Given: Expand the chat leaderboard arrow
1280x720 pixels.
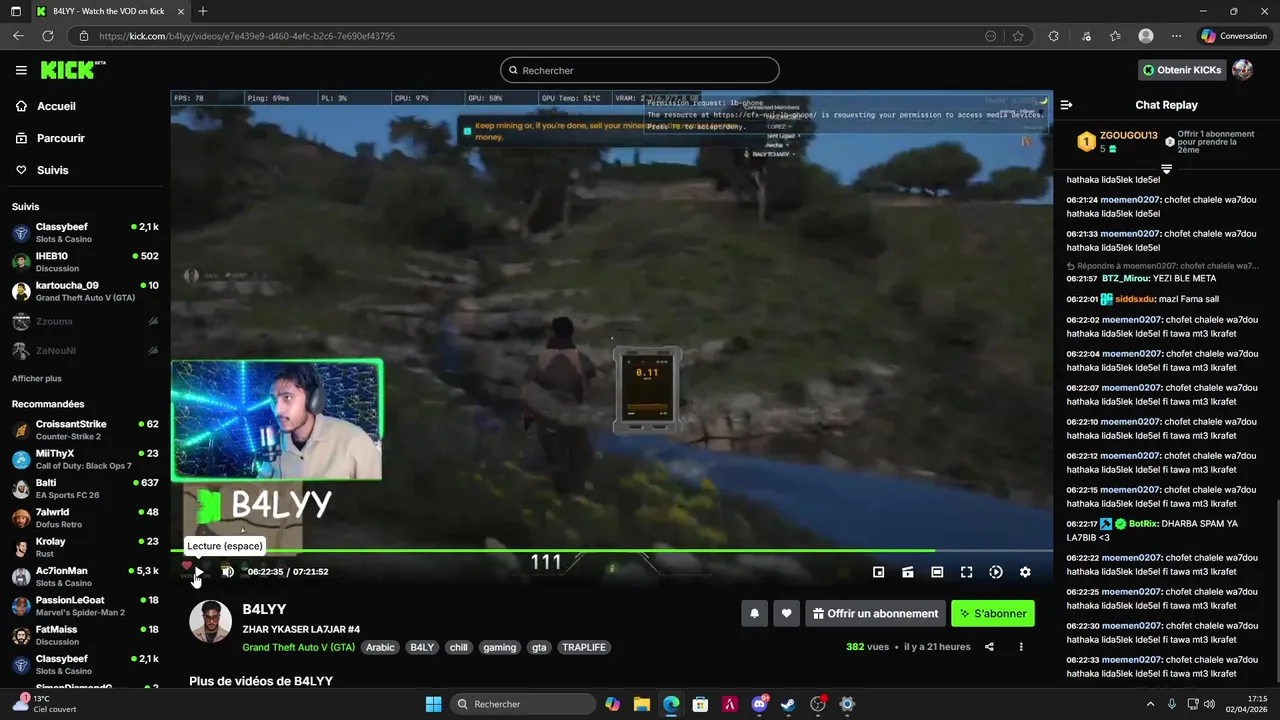Looking at the screenshot, I should (x=1166, y=169).
